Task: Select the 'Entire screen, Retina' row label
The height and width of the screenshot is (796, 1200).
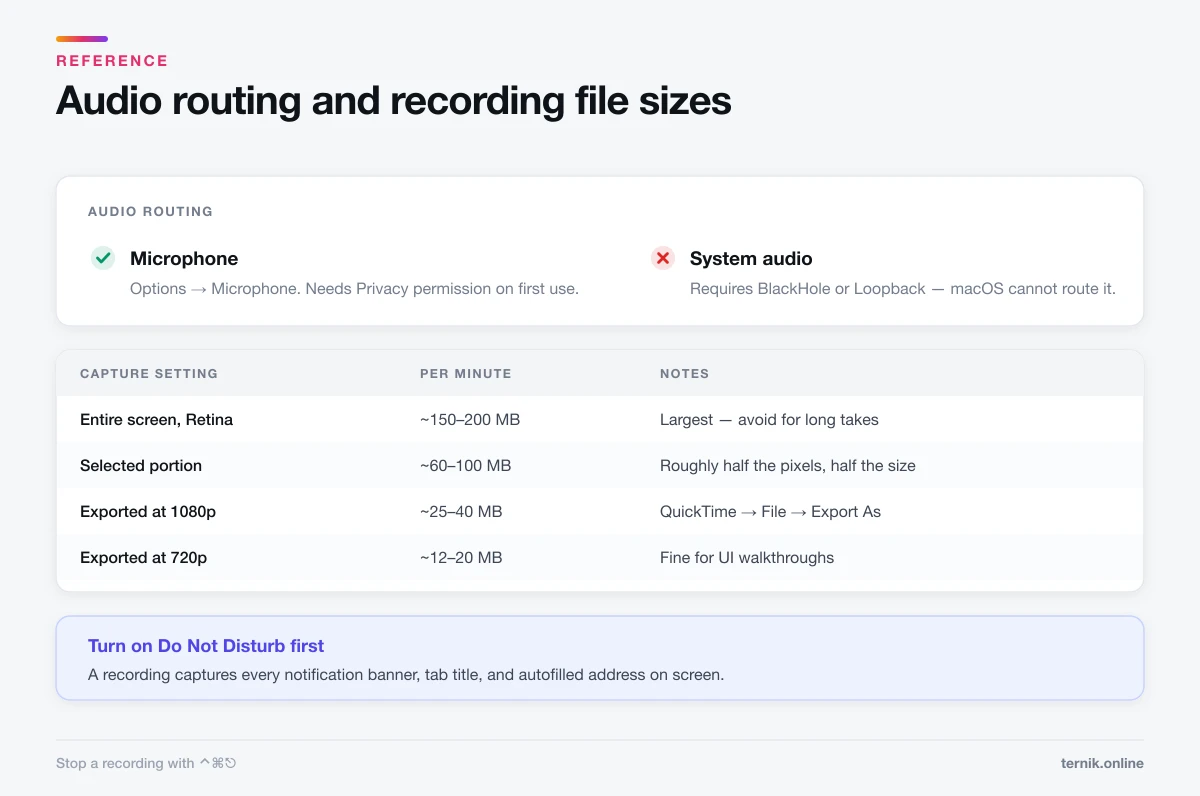Action: click(156, 420)
